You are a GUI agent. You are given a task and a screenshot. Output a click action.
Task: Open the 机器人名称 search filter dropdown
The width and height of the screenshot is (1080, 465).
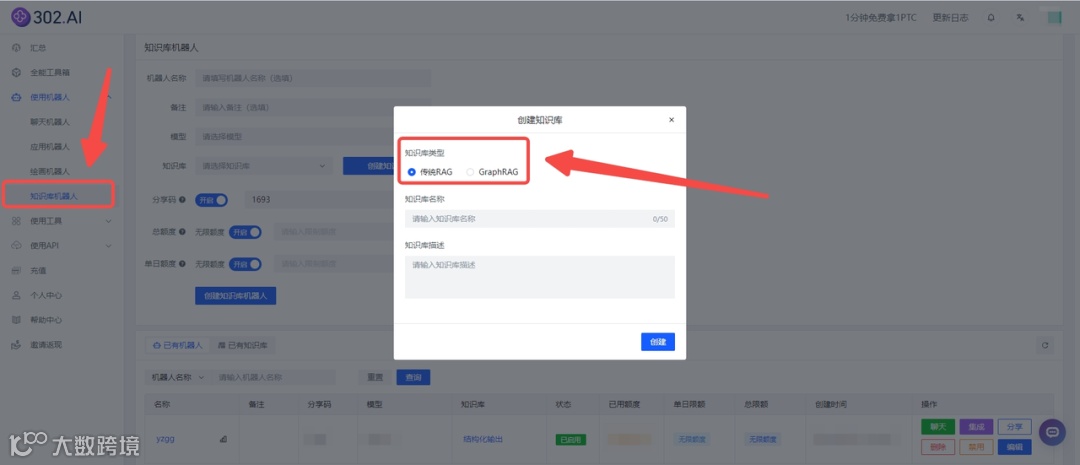pyautogui.click(x=178, y=378)
